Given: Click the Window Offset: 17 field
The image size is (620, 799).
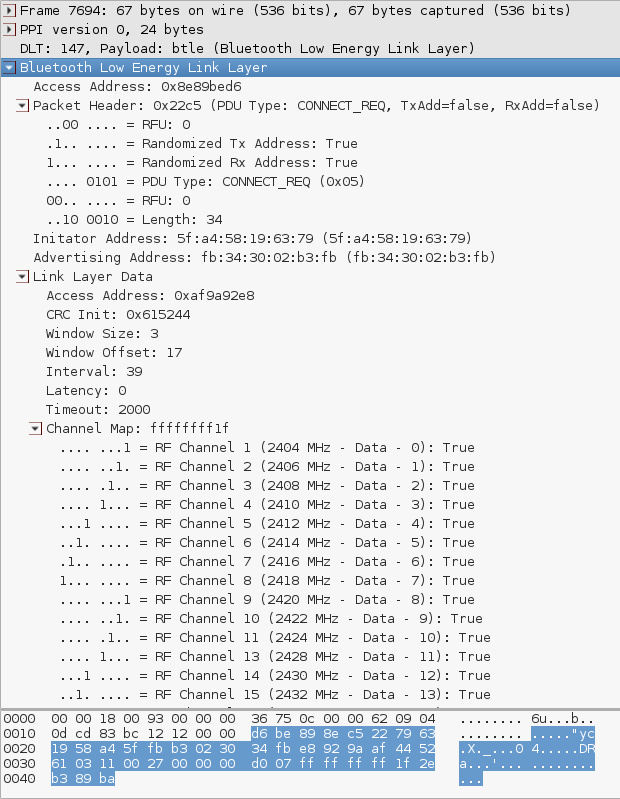Looking at the screenshot, I should 114,352.
